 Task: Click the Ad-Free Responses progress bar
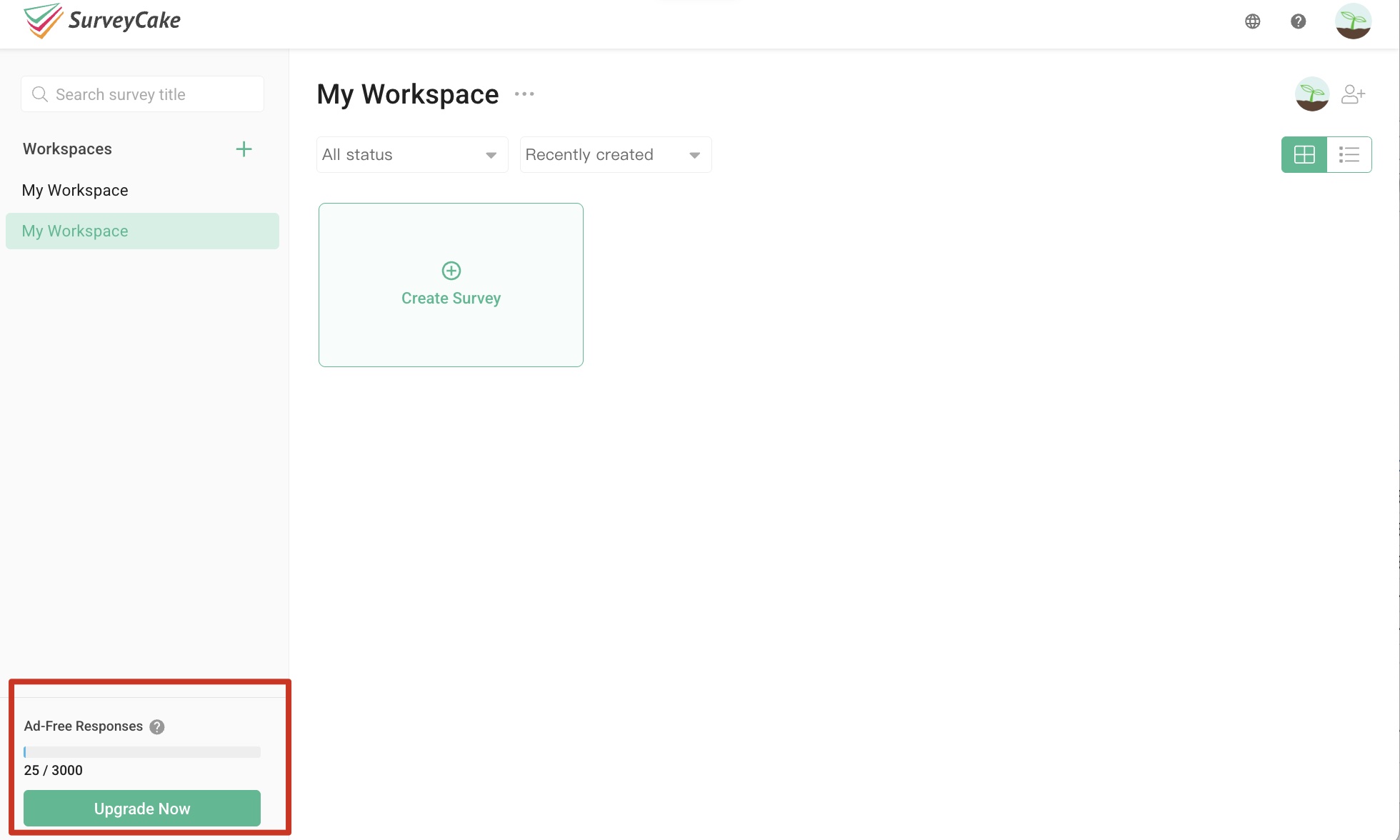(x=141, y=751)
